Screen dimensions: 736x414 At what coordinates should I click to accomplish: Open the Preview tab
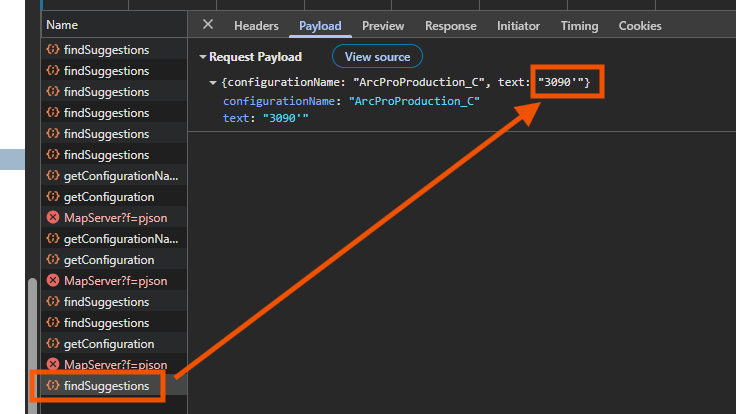(383, 26)
